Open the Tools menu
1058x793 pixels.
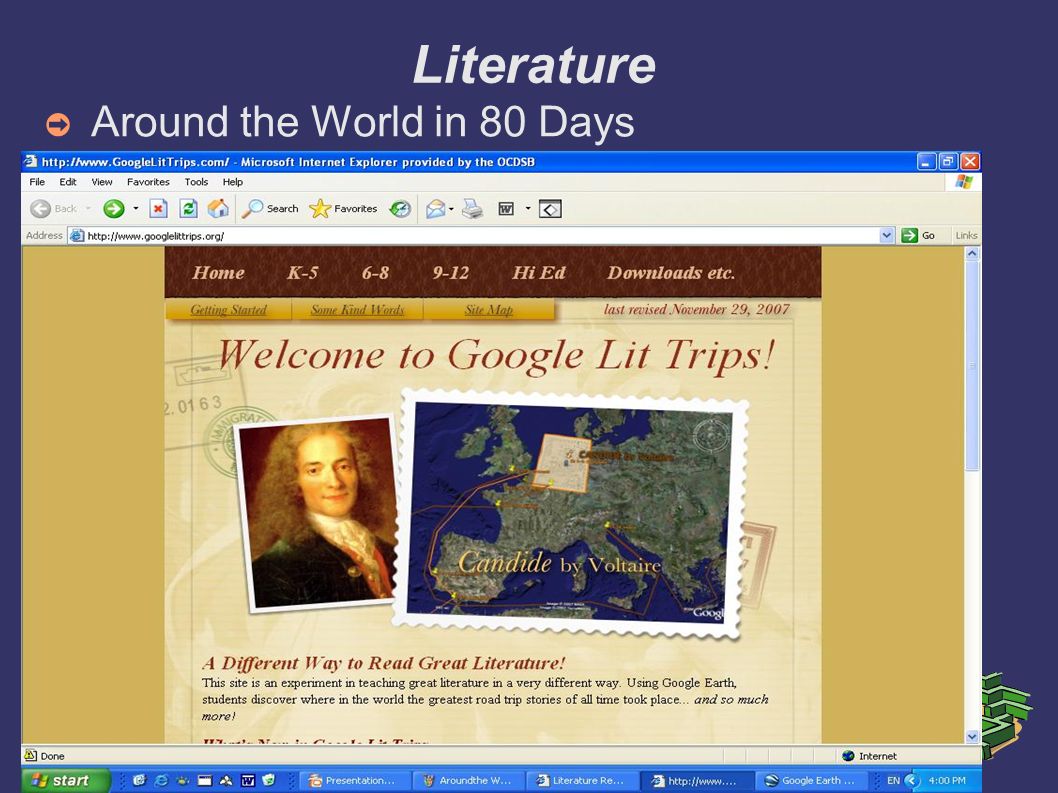(x=196, y=182)
